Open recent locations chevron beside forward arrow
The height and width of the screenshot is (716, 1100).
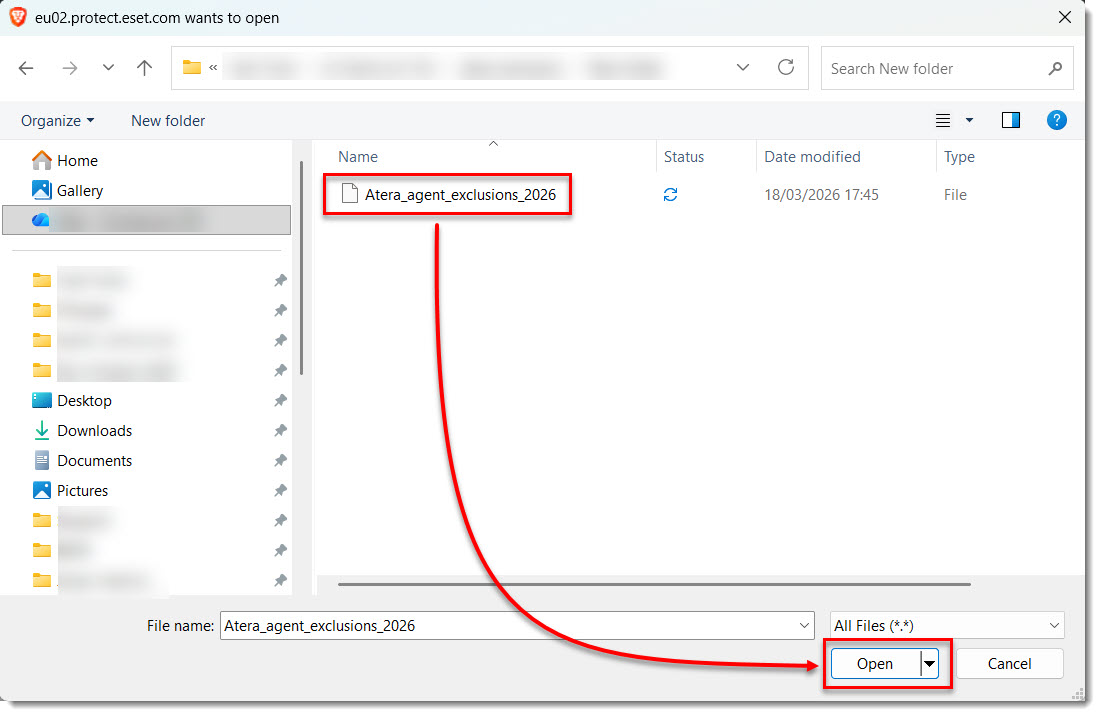tap(108, 68)
